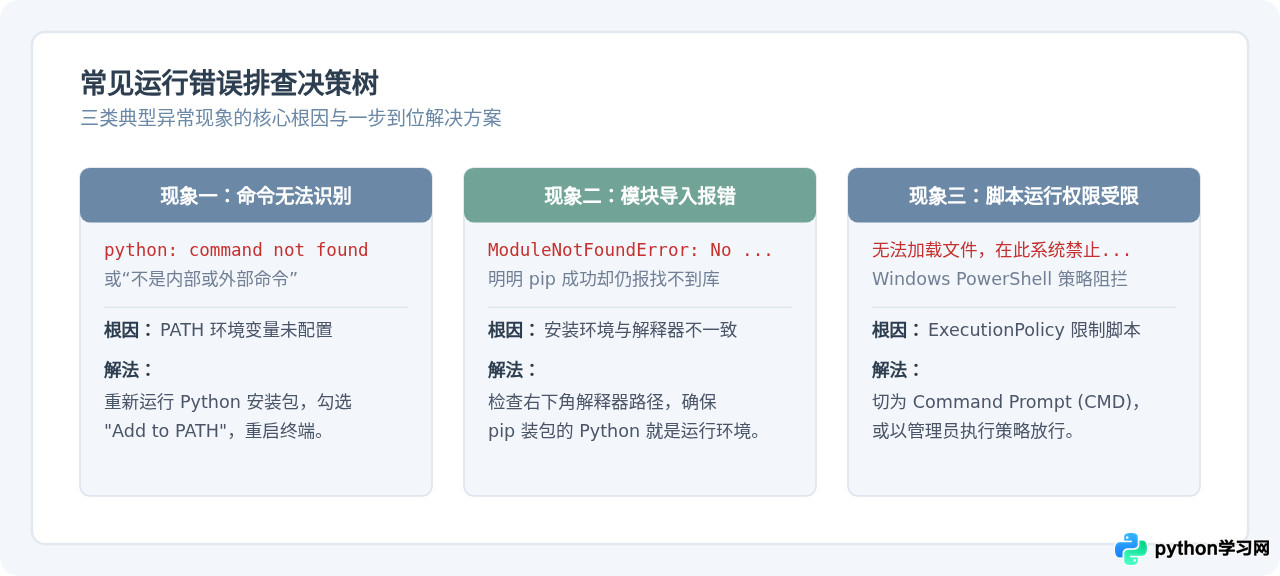Click 解法 label in the 现象一 card
Viewport: 1280px width, 576px height.
click(129, 370)
